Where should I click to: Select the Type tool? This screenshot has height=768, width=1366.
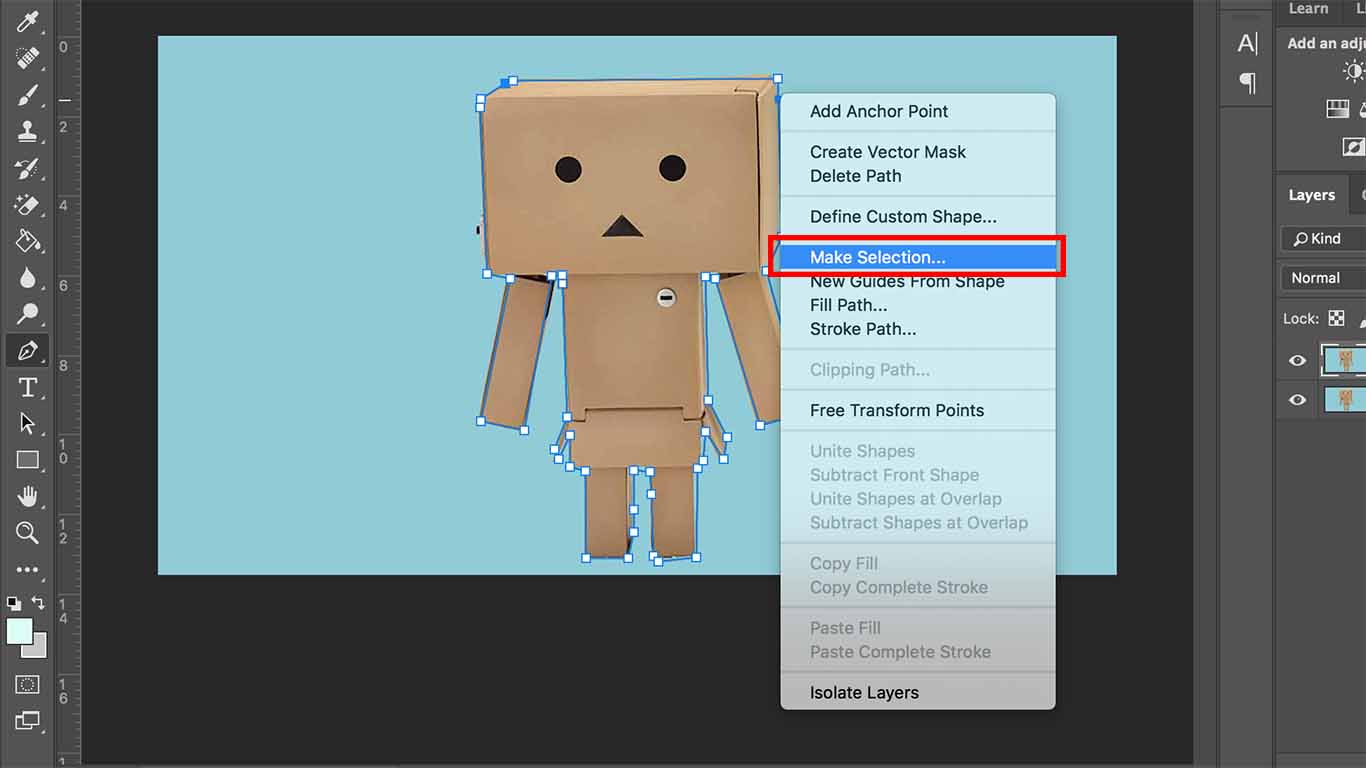click(x=27, y=387)
